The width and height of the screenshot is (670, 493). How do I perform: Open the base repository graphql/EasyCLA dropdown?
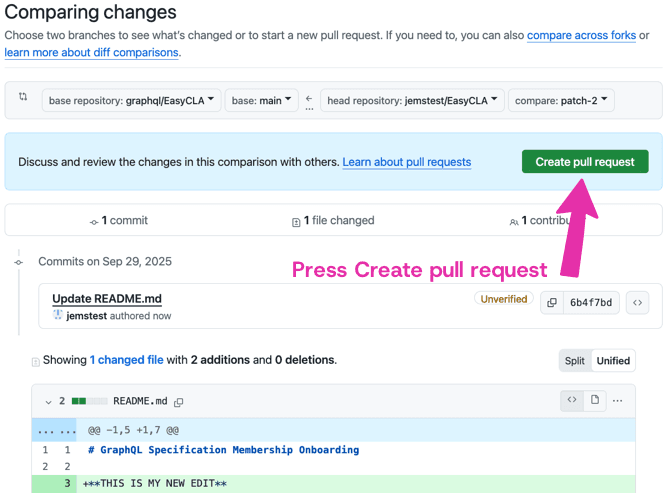tap(131, 100)
